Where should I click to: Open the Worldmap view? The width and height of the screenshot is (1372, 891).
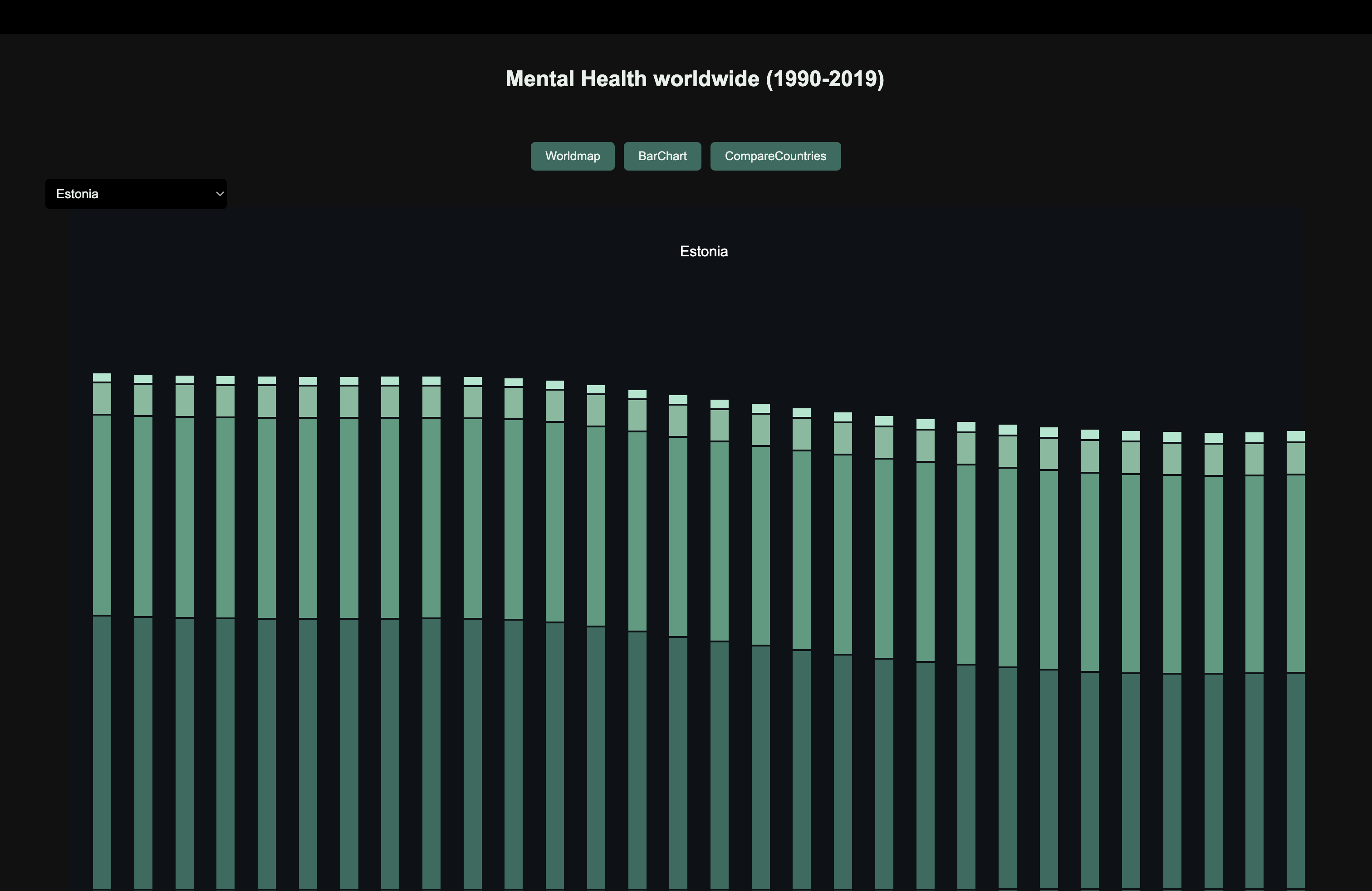(x=573, y=156)
